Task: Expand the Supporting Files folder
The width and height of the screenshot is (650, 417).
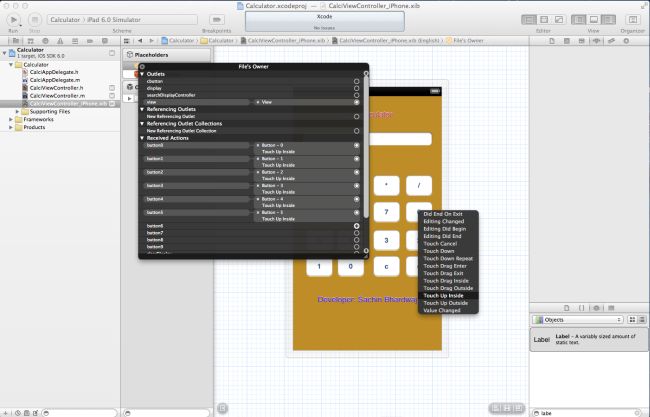Action: coord(17,112)
